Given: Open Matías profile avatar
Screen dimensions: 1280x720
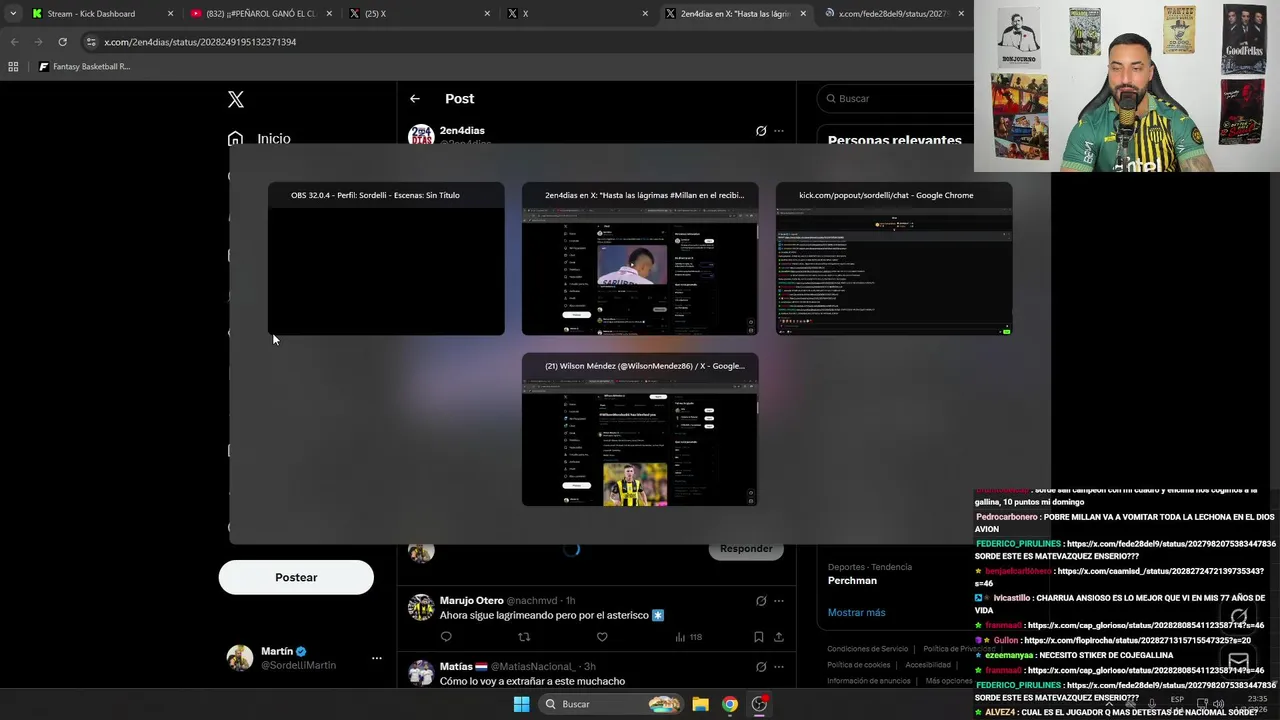Looking at the screenshot, I should 421,673.
